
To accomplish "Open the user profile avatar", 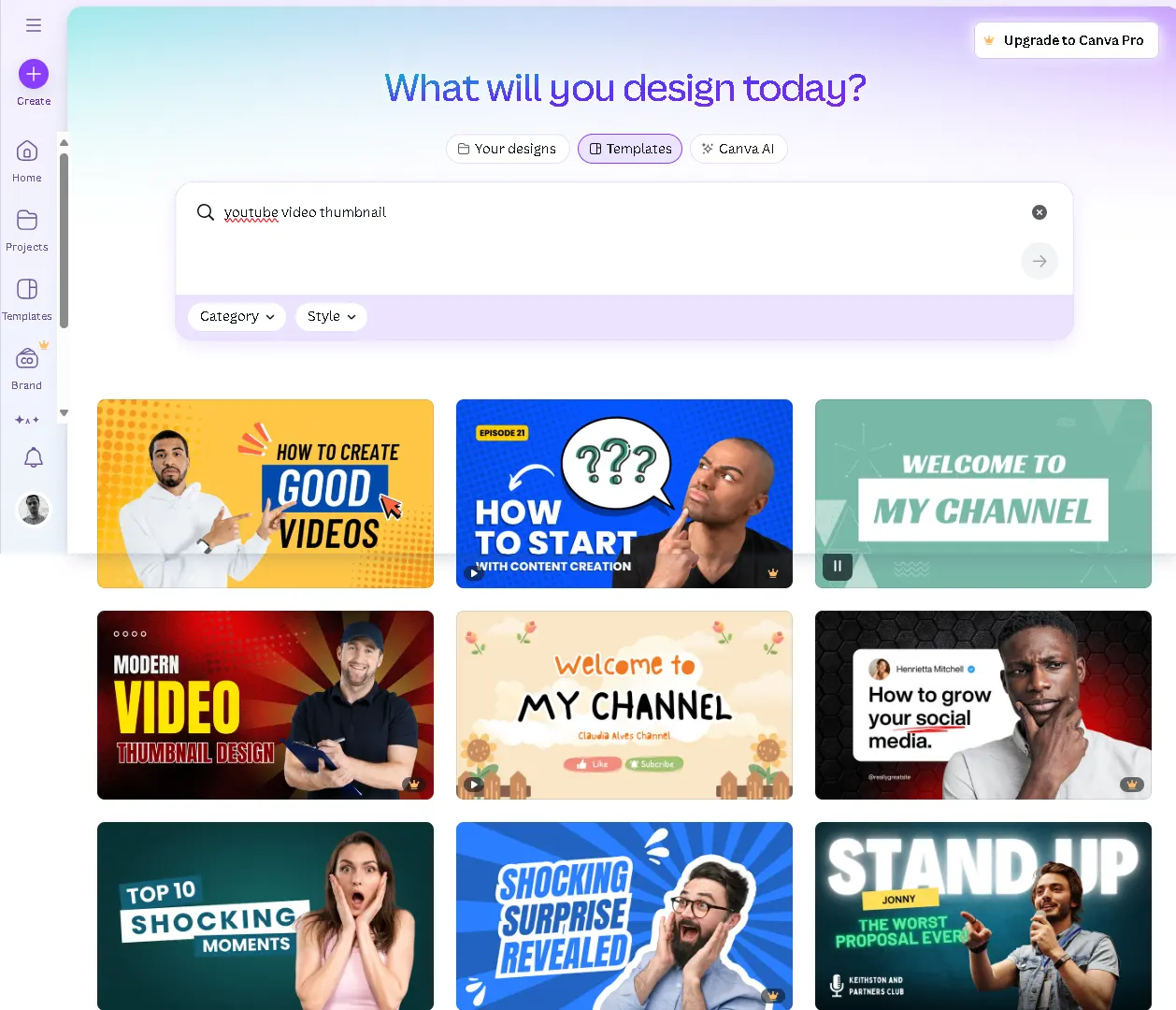I will tap(35, 509).
